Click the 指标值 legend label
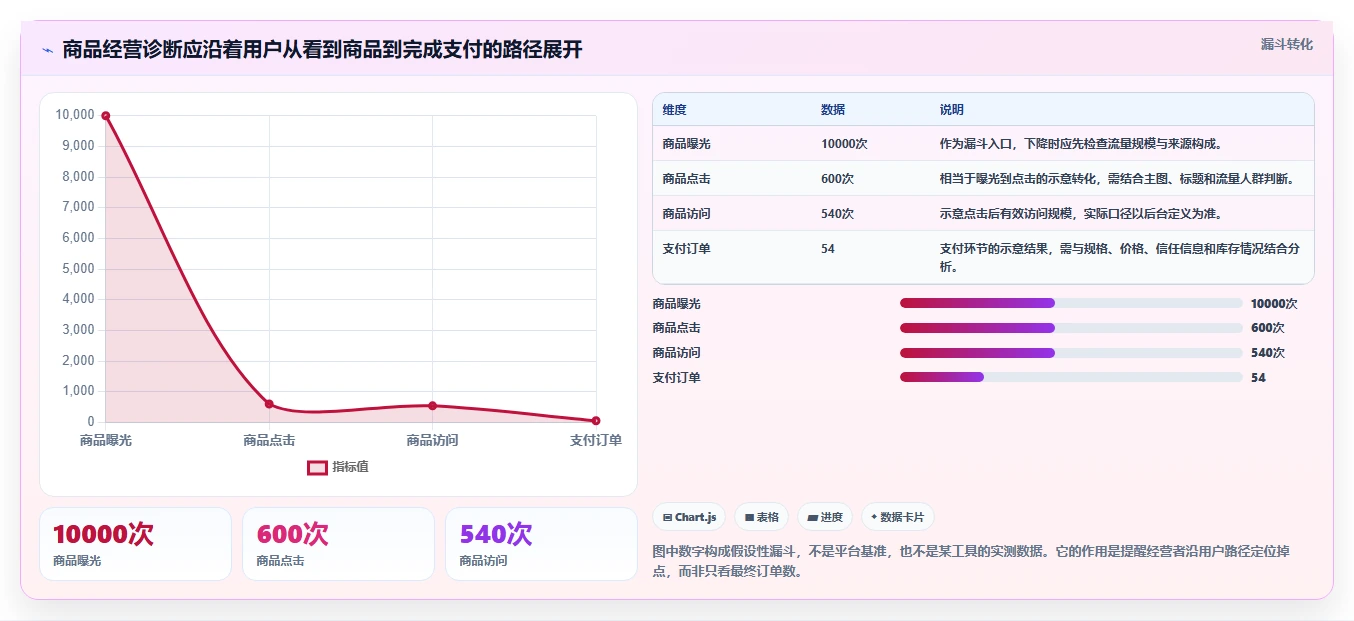This screenshot has width=1354, height=621. click(x=351, y=467)
